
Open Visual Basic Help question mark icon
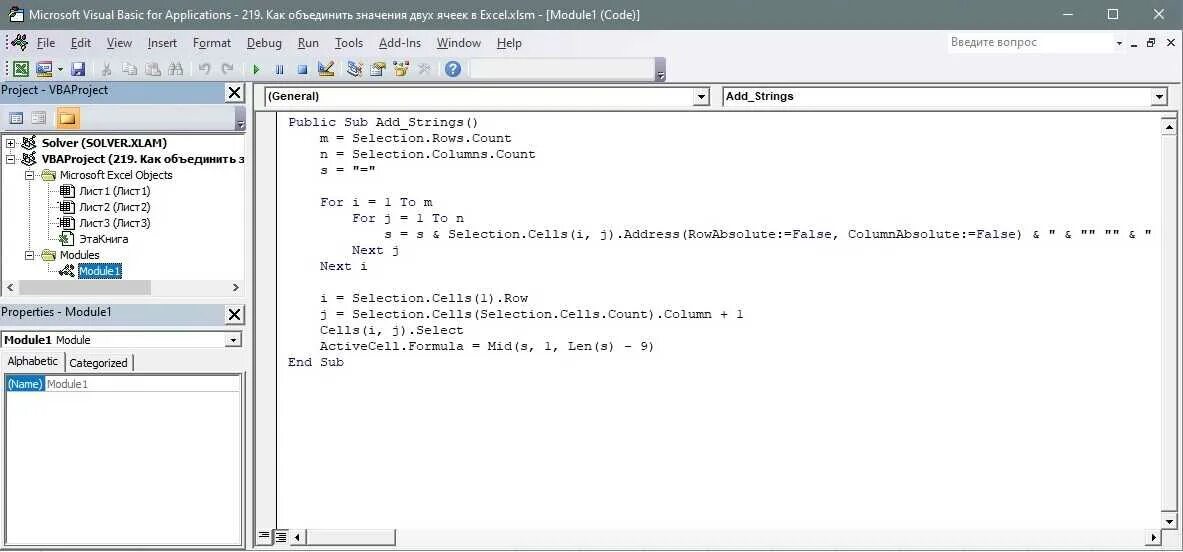pyautogui.click(x=453, y=69)
